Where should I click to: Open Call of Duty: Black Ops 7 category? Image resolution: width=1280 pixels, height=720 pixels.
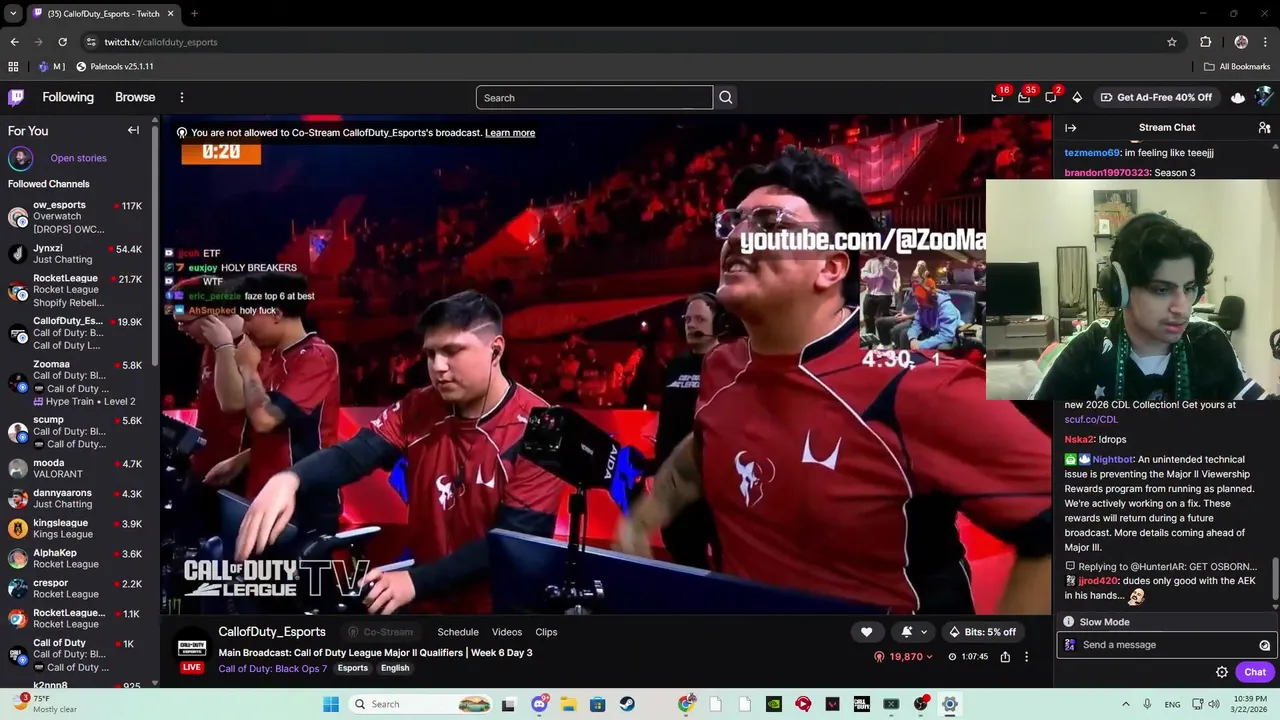273,668
